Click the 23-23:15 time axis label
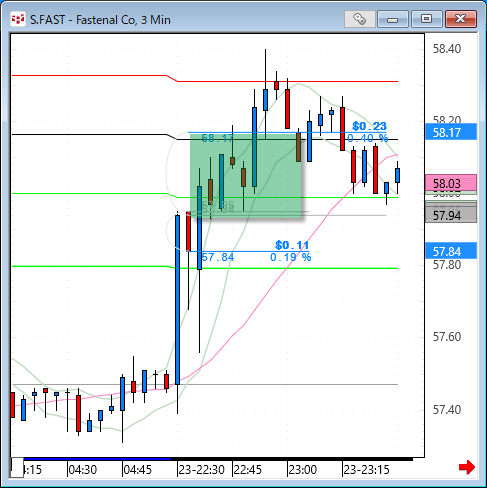The image size is (487, 488). (x=366, y=470)
